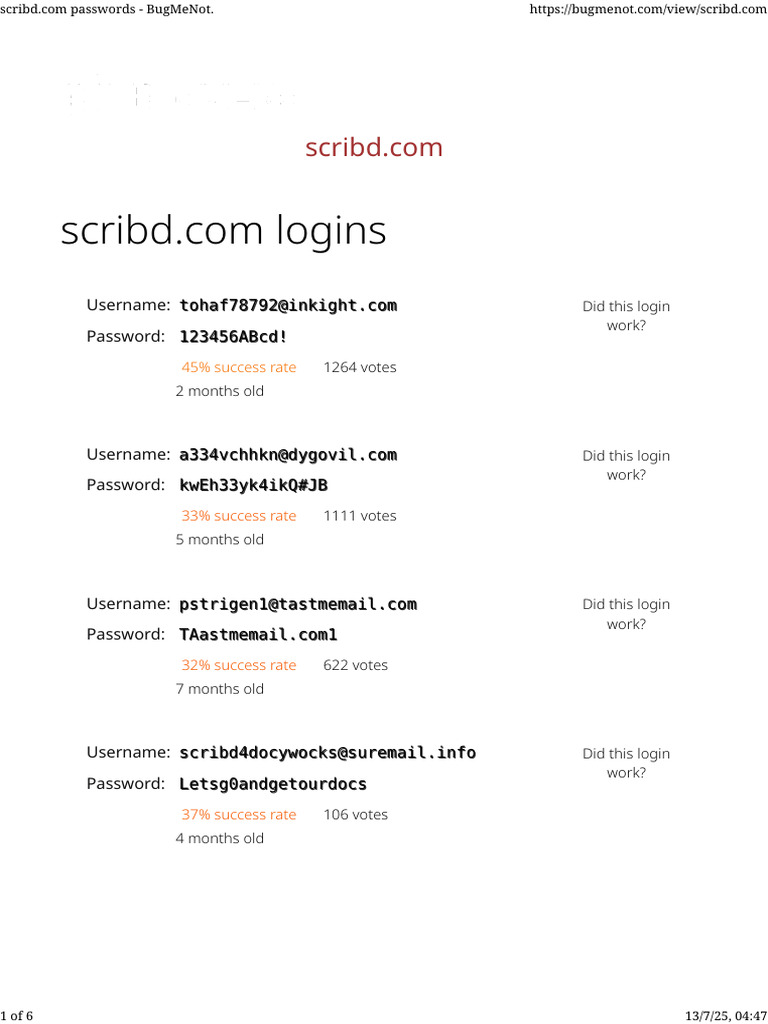Click the faint BugMeNot logo at top
The height and width of the screenshot is (1024, 768).
coord(180,93)
